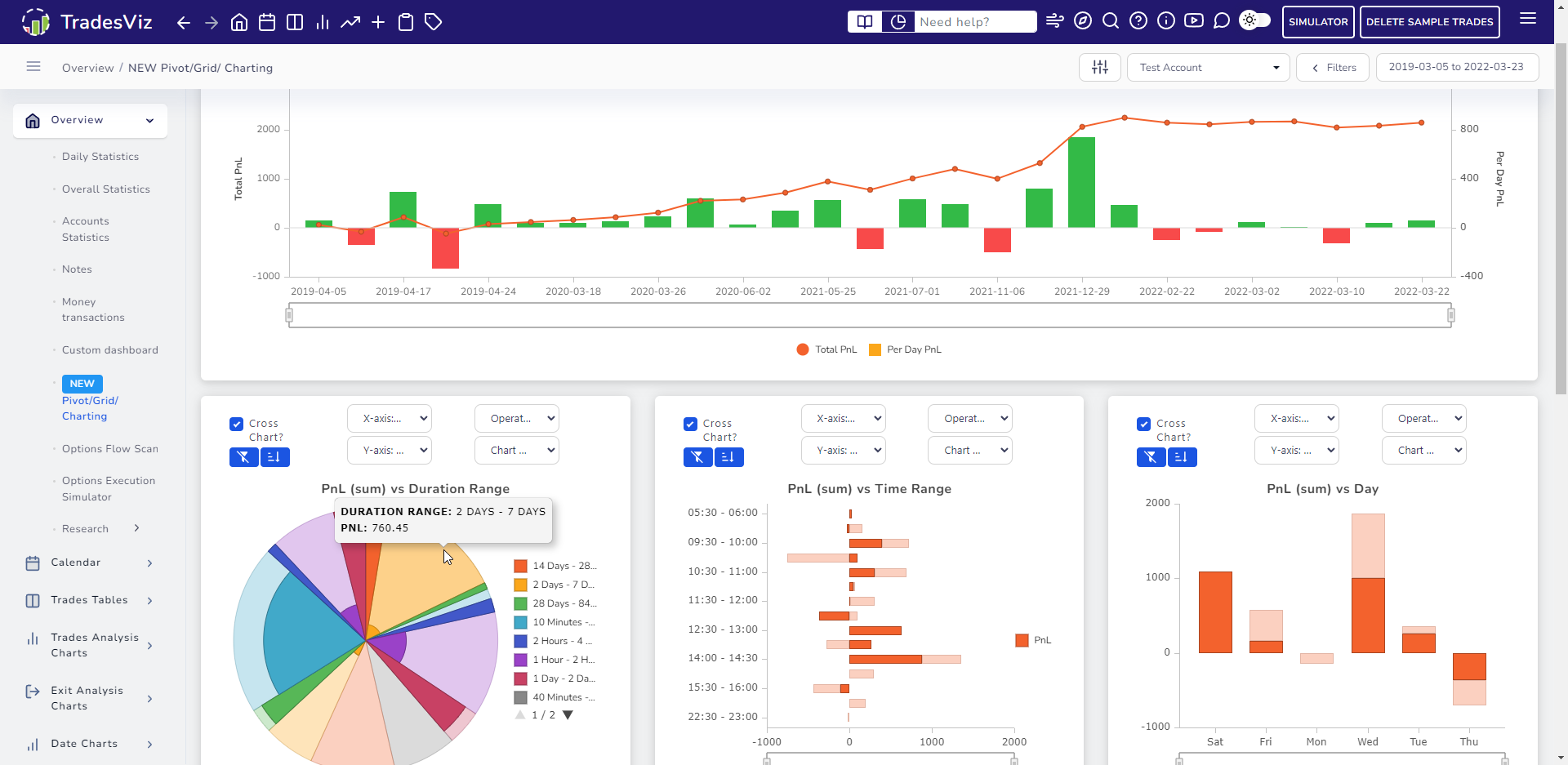Click the SIMULATOR button
This screenshot has width=1568, height=765.
coord(1318,22)
